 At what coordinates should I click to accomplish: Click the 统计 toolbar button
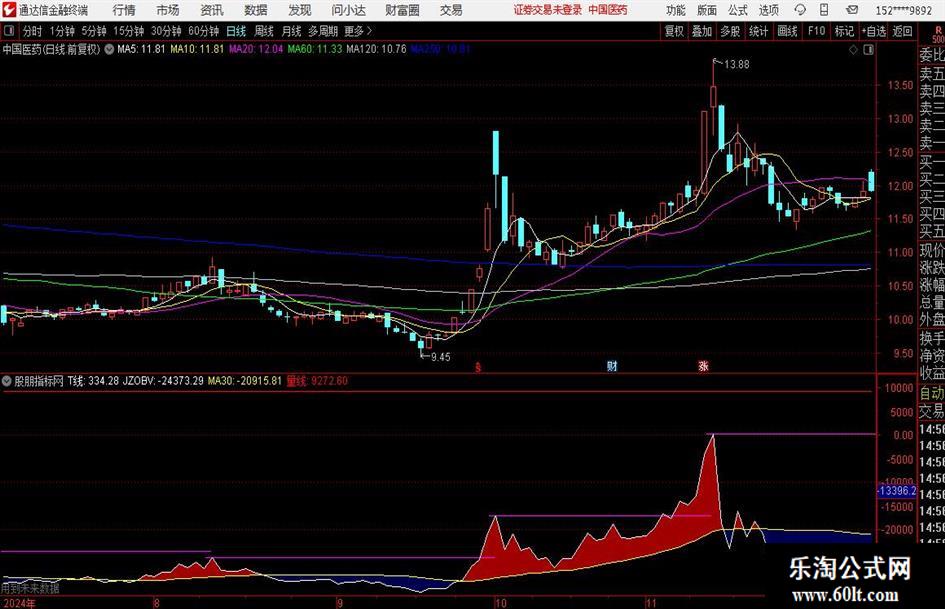coord(758,31)
